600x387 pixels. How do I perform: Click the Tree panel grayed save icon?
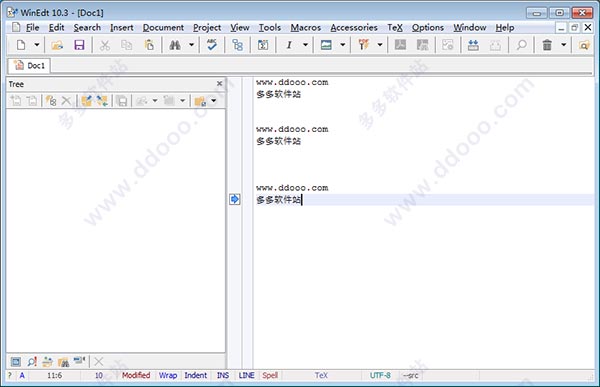click(122, 101)
